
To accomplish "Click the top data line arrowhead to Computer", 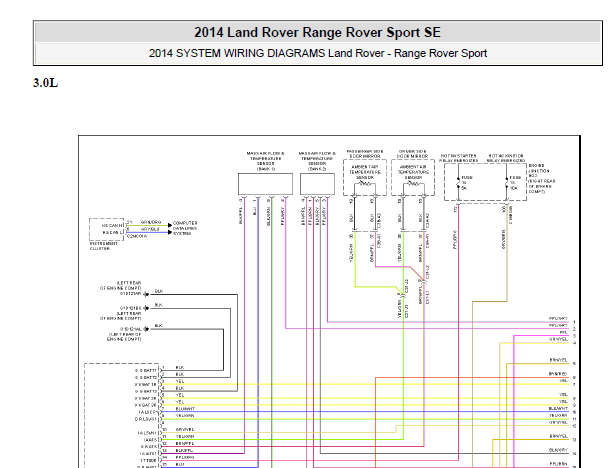I will point(170,225).
